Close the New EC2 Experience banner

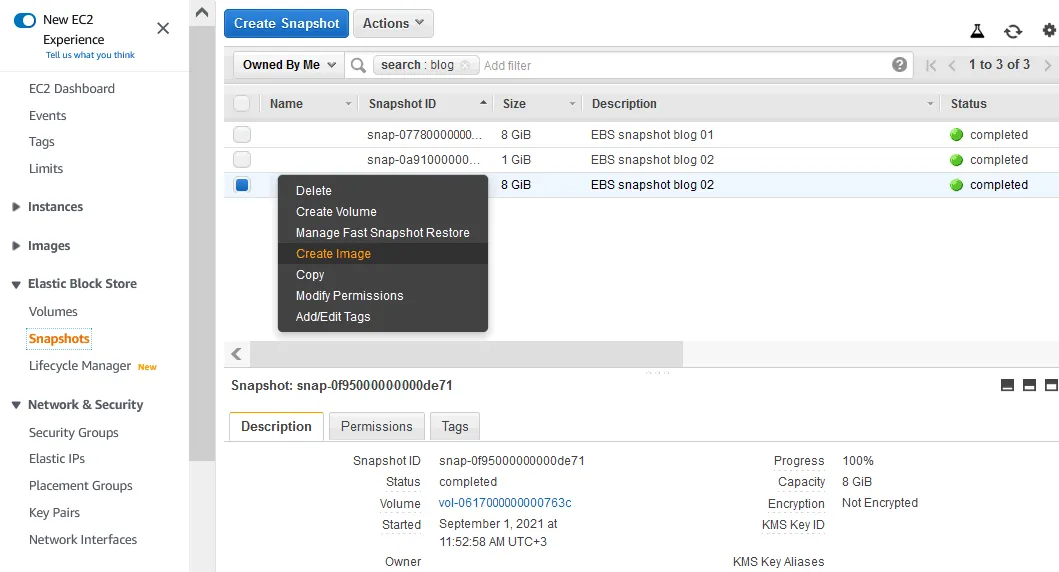click(x=163, y=28)
